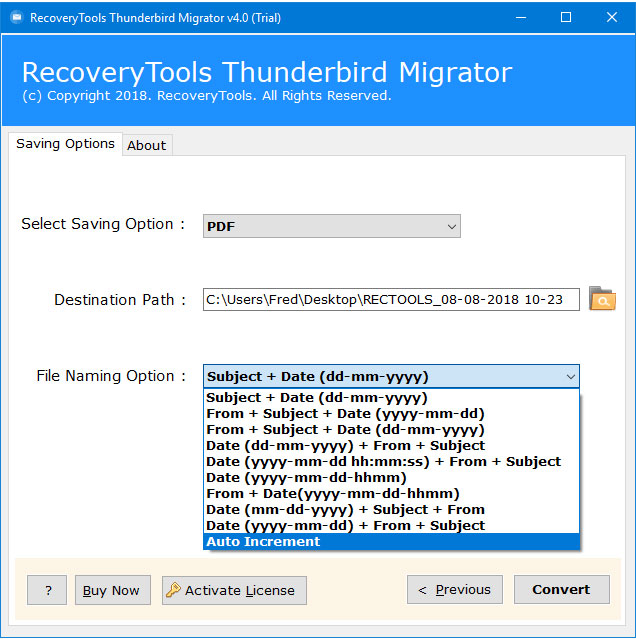Click inside the Destination Path field

391,300
